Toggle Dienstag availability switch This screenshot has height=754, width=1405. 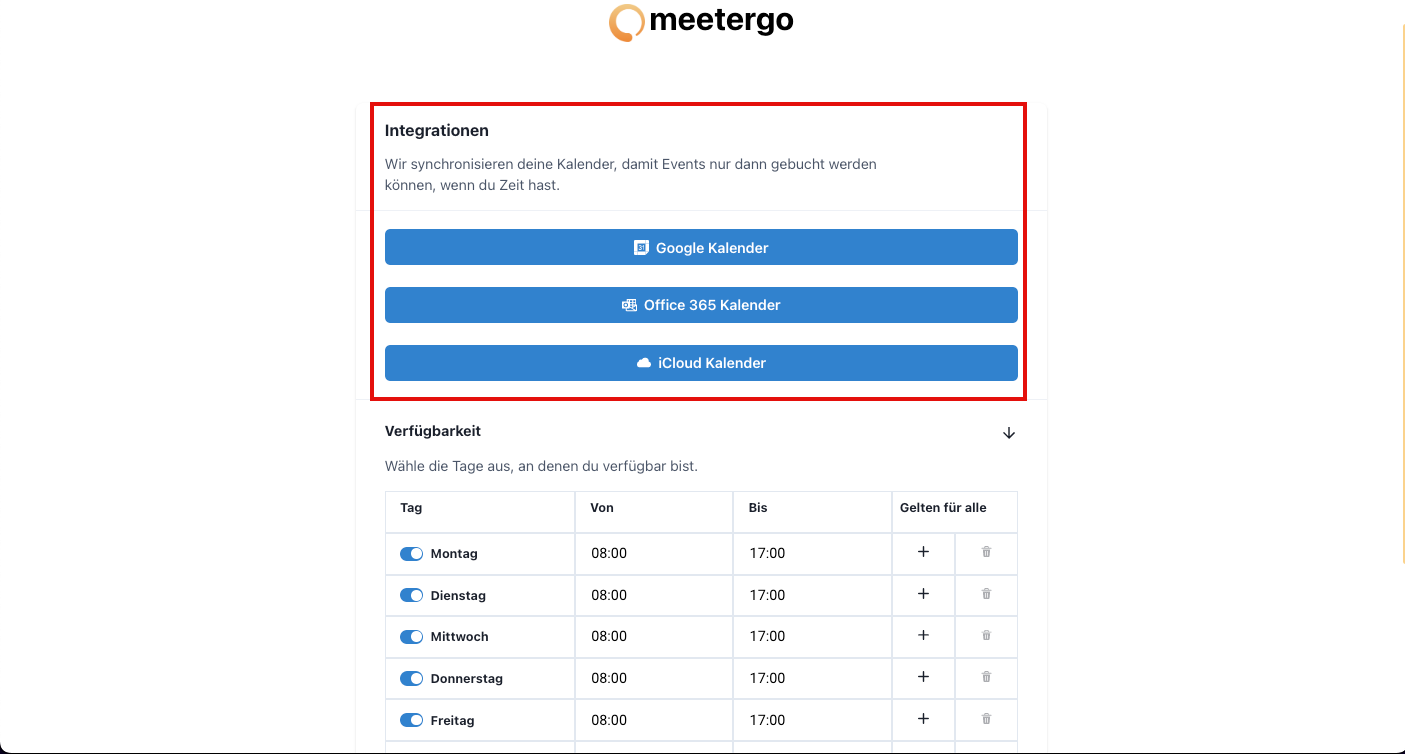click(x=411, y=595)
